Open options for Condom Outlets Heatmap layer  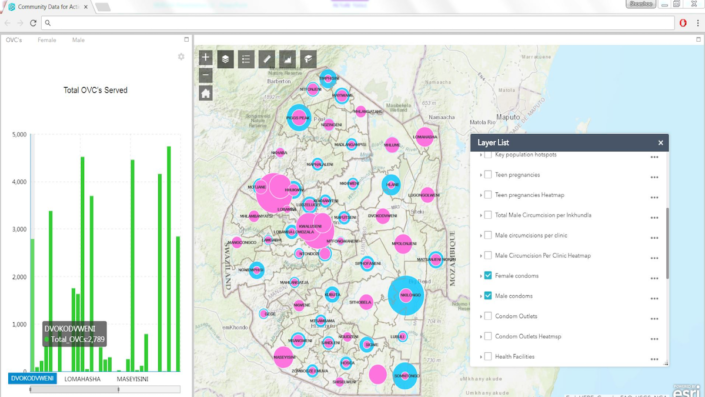pyautogui.click(x=654, y=339)
